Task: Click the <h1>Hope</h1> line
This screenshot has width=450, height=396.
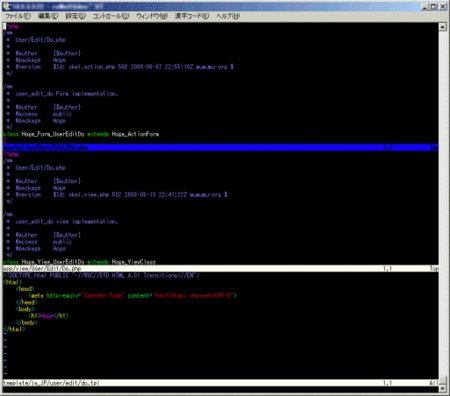Action: tap(49, 315)
